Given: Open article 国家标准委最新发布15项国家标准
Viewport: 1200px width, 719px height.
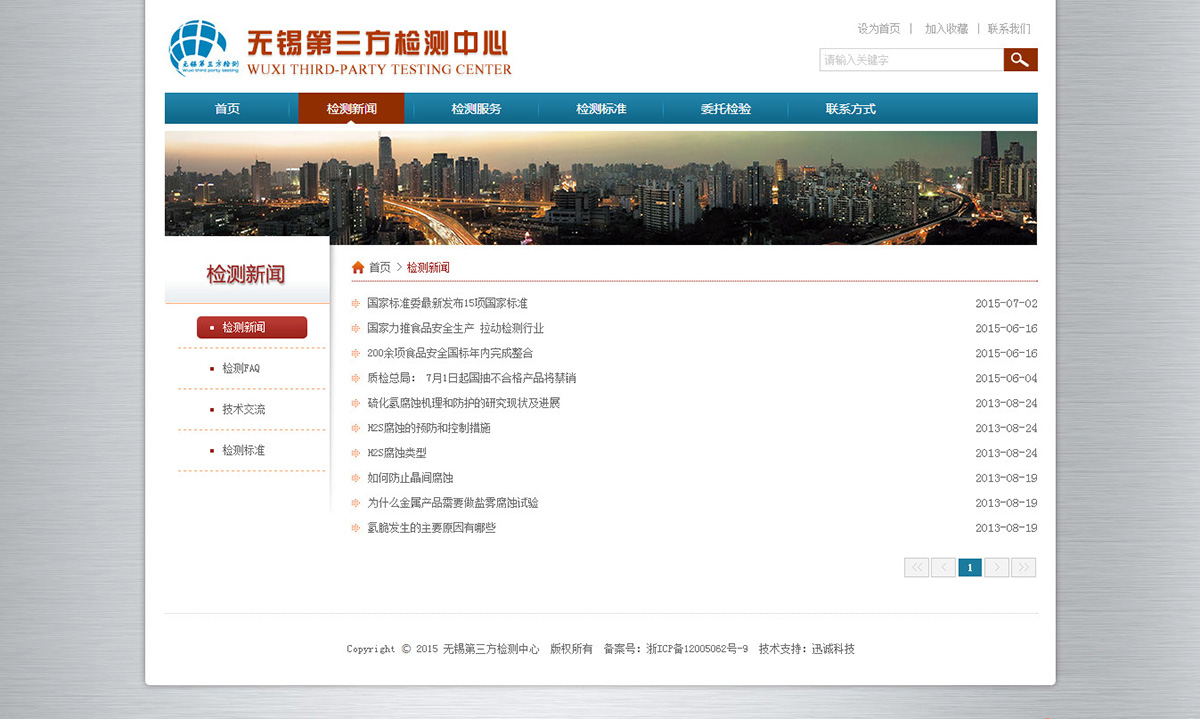Looking at the screenshot, I should coord(447,304).
